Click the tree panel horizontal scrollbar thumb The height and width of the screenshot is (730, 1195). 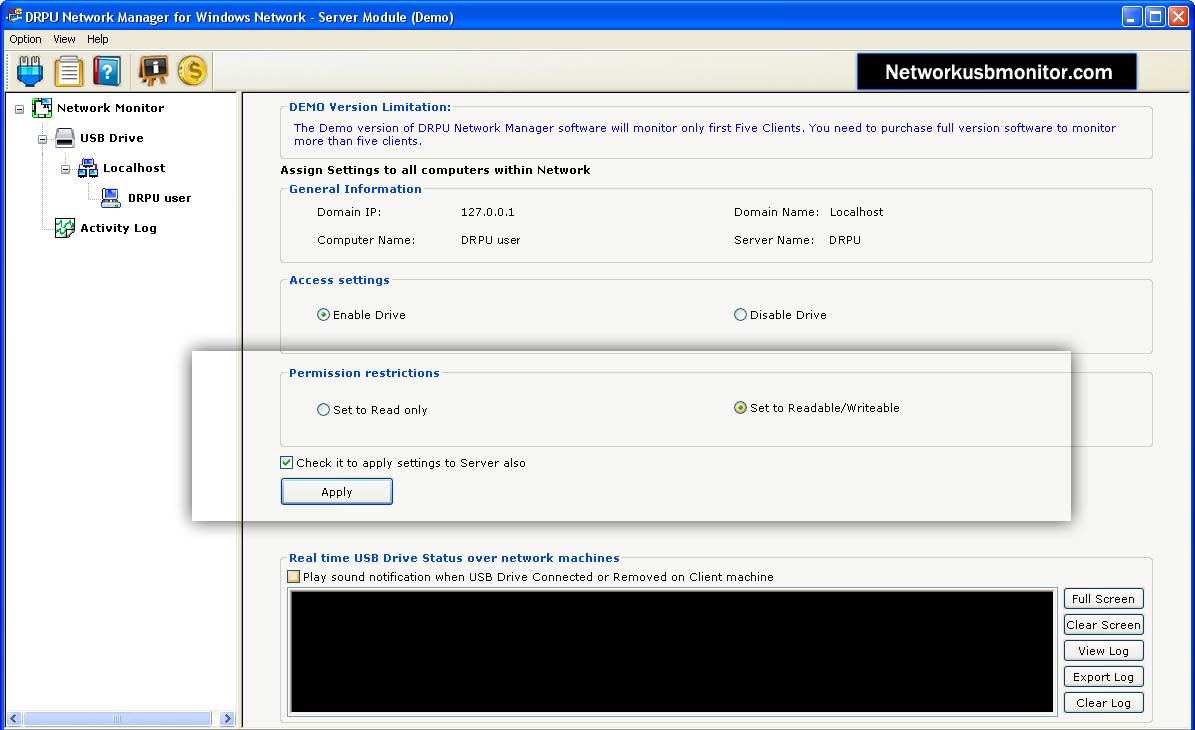pos(117,719)
